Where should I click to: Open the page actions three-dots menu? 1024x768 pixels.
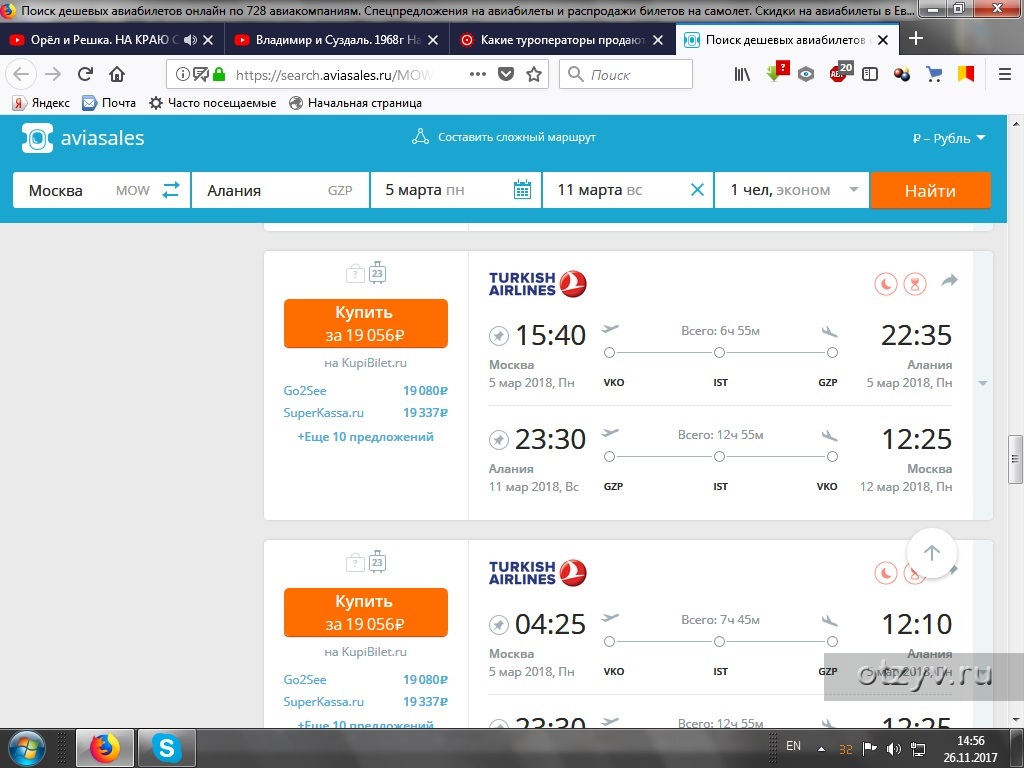[478, 74]
